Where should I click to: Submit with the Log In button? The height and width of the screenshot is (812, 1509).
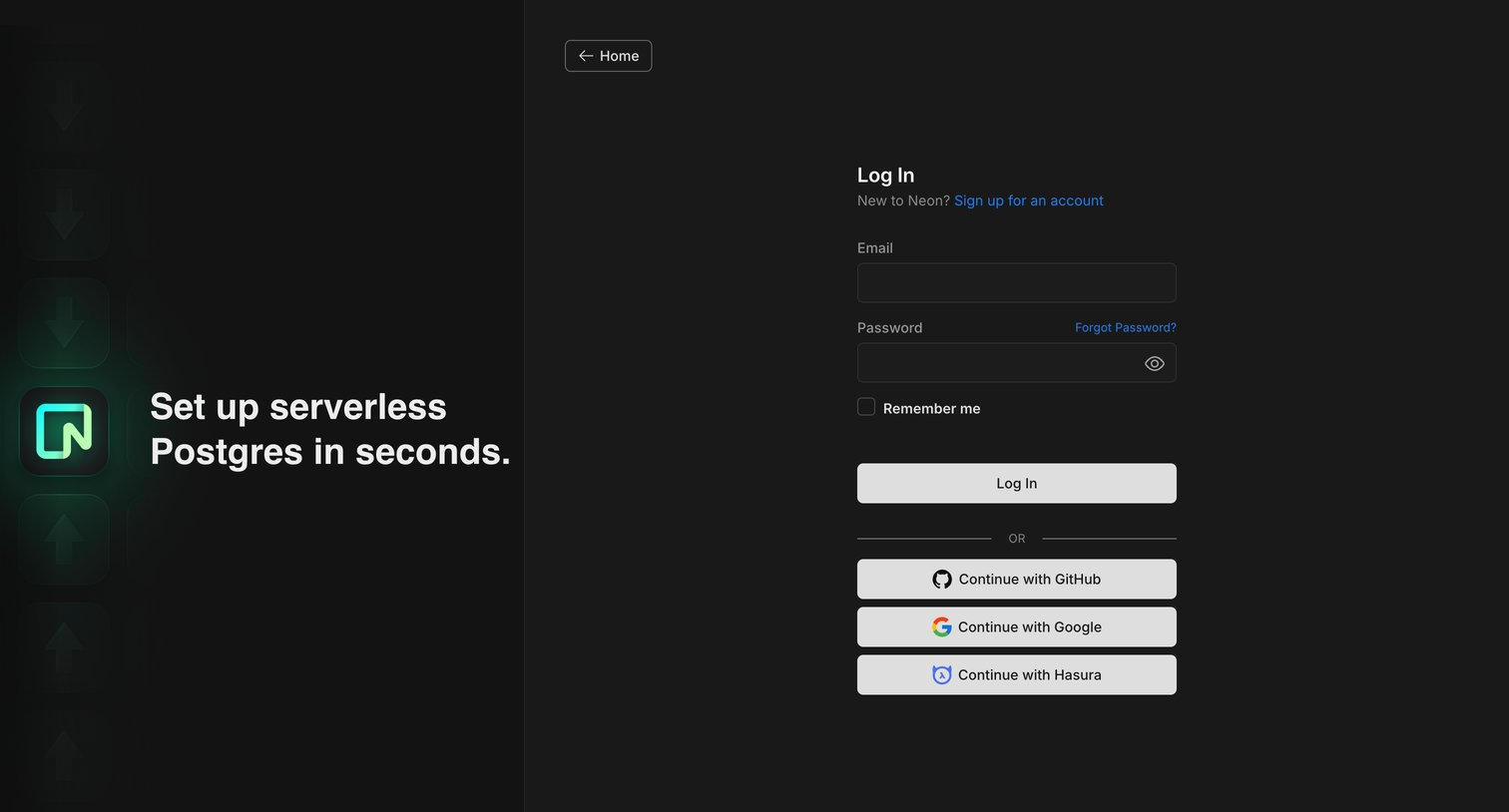[1016, 483]
